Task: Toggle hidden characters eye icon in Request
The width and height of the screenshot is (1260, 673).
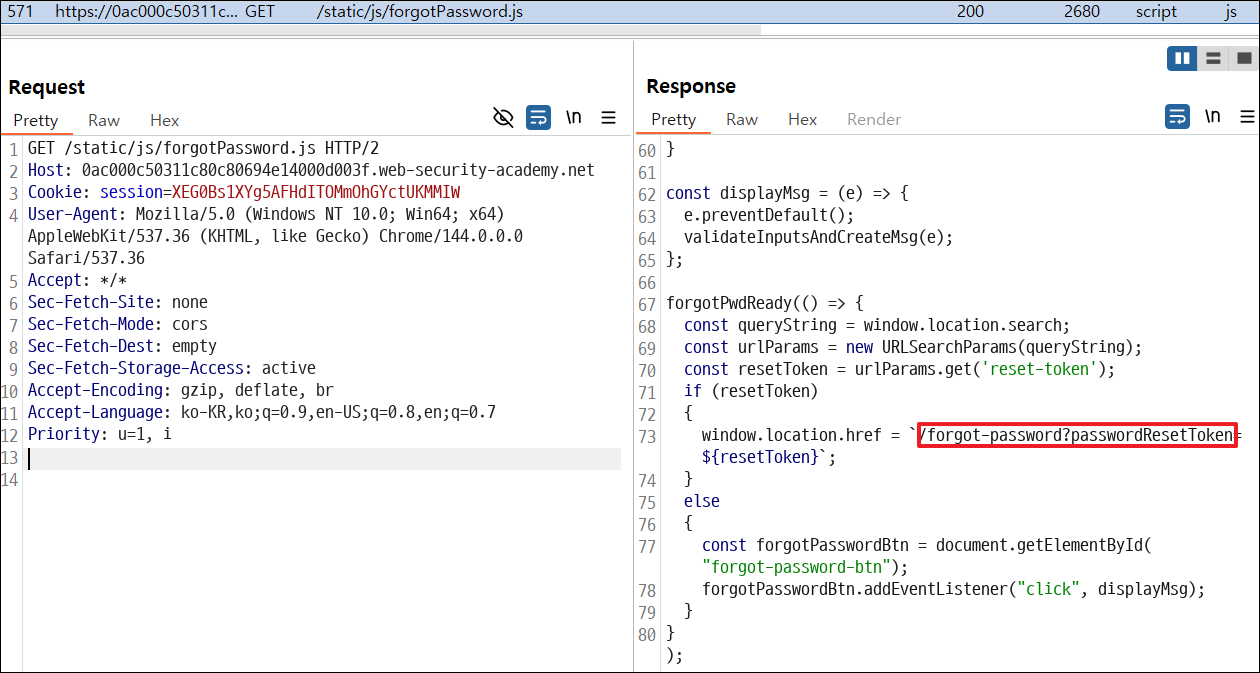Action: pyautogui.click(x=503, y=118)
